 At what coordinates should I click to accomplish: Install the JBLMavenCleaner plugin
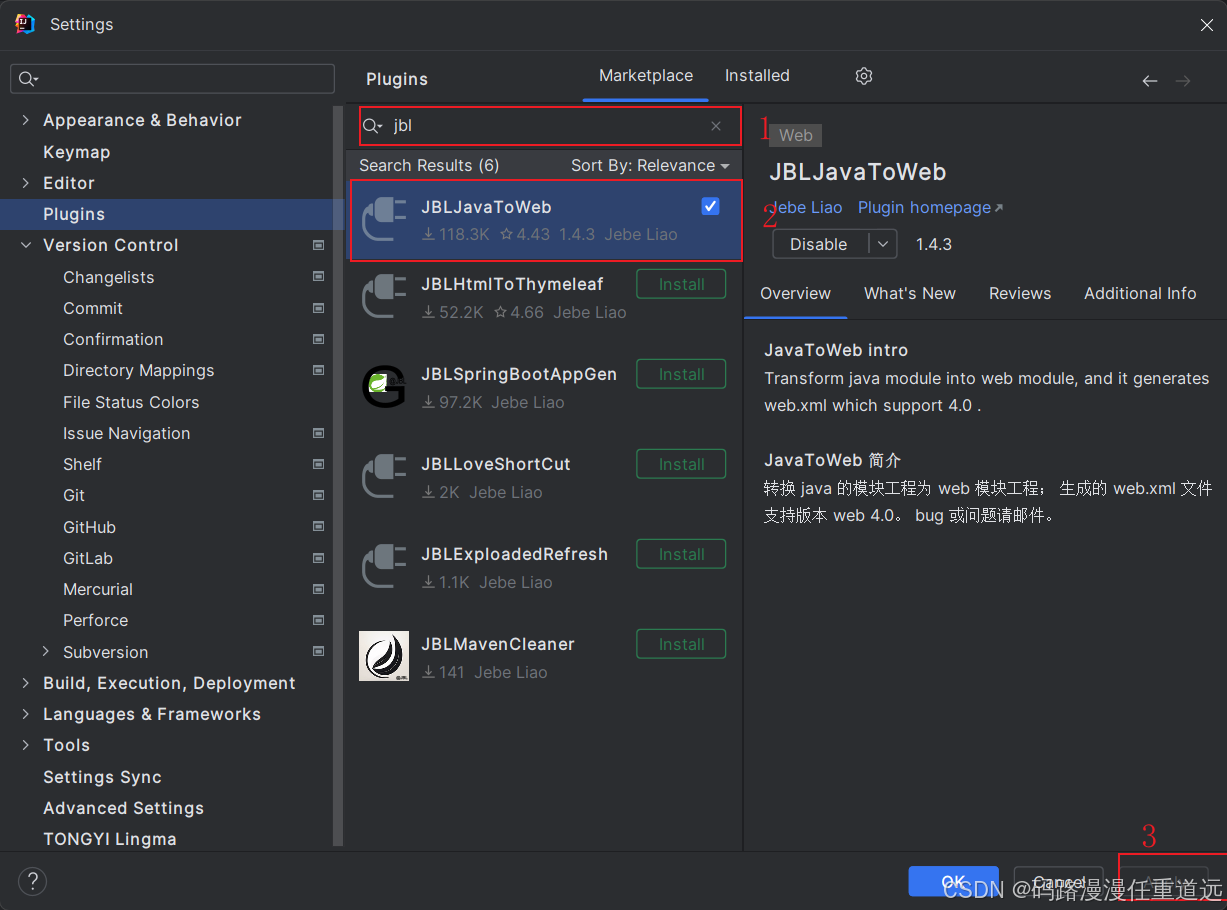coord(681,644)
